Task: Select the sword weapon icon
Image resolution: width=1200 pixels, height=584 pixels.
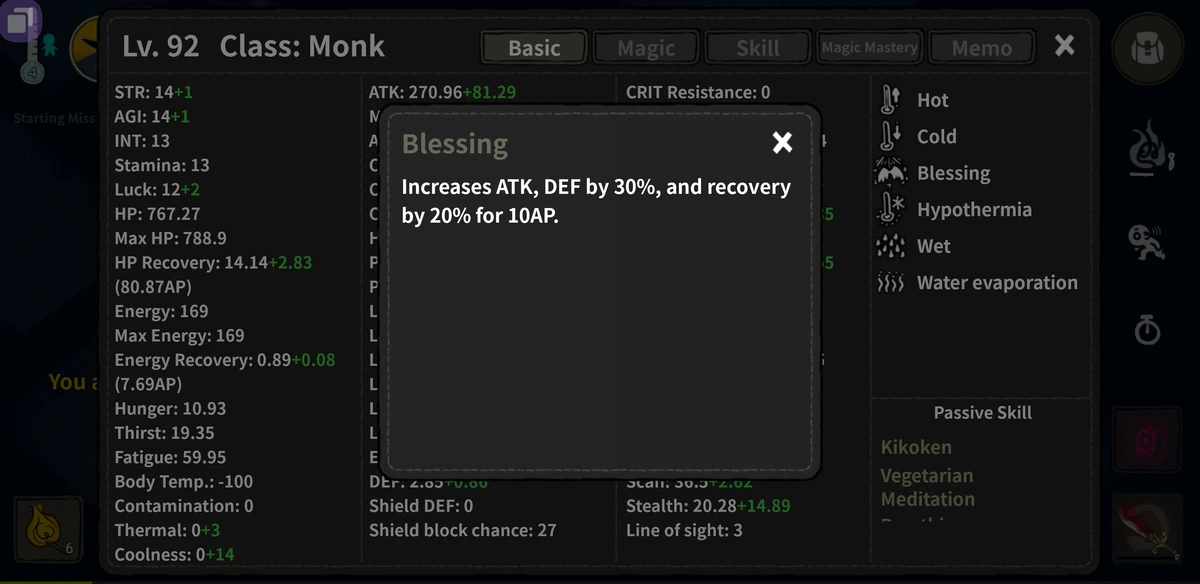Action: (x=1147, y=528)
